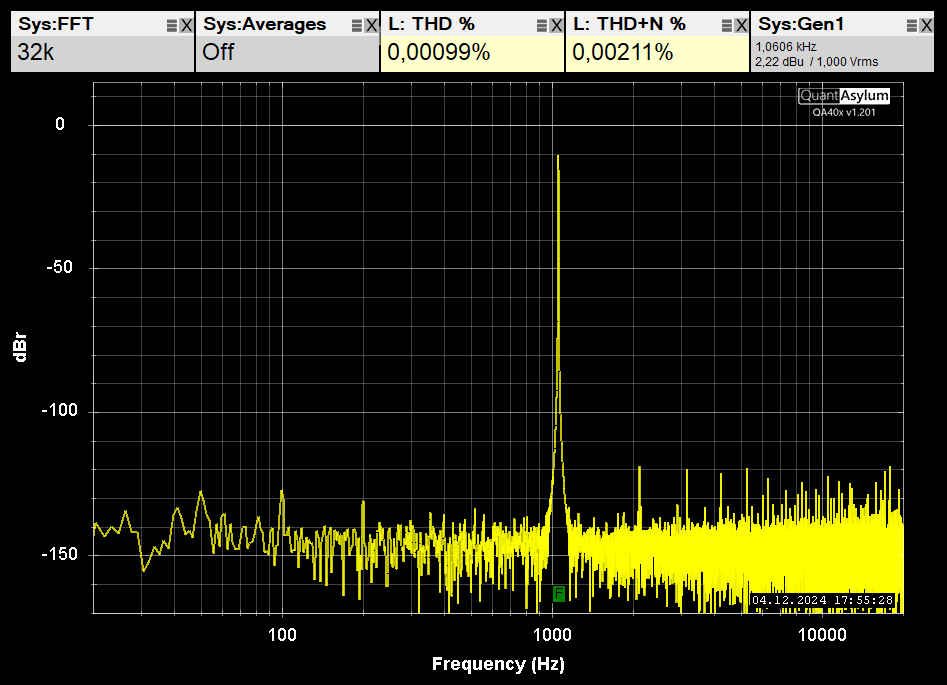Image resolution: width=947 pixels, height=685 pixels.
Task: Click the 1000 X-axis label
Action: [x=553, y=635]
